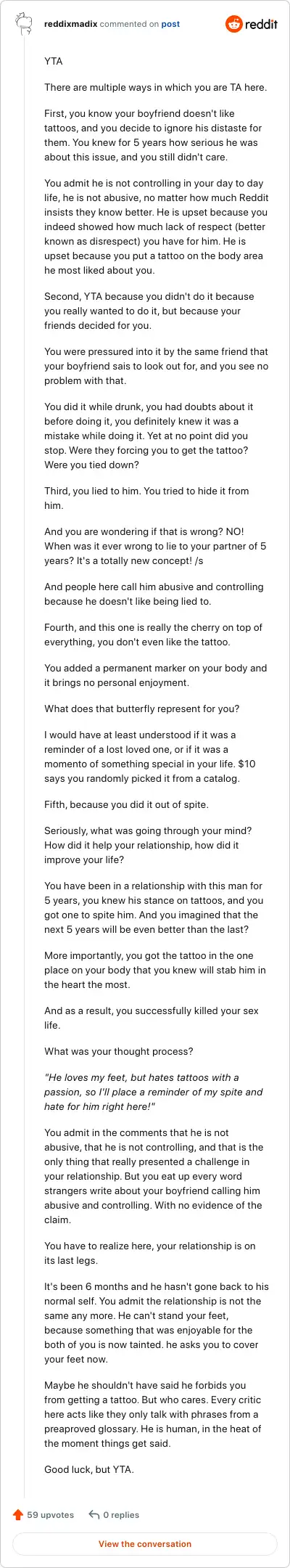This screenshot has height=1568, width=290.
Task: Click the orange upvote arrow icon
Action: (18, 1515)
